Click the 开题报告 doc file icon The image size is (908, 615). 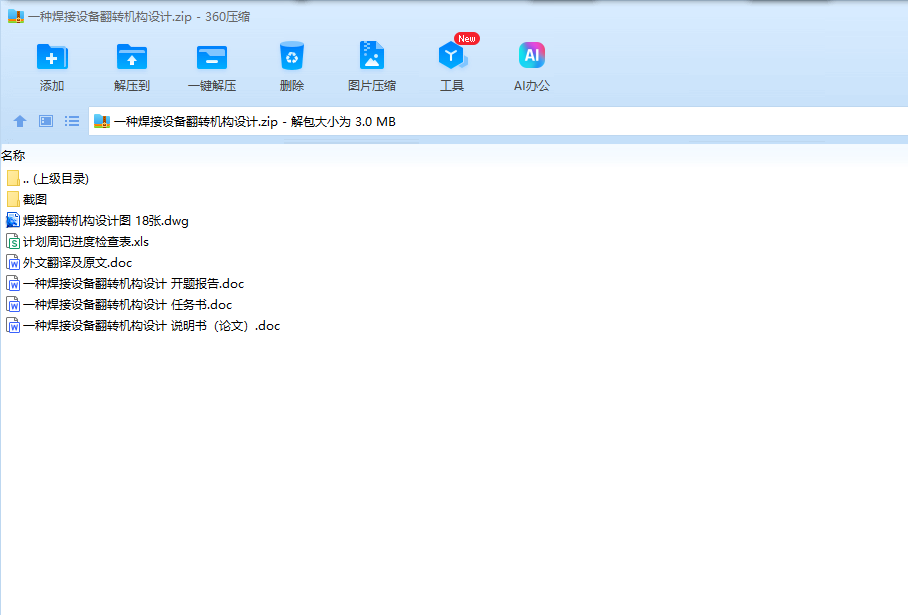pos(13,284)
